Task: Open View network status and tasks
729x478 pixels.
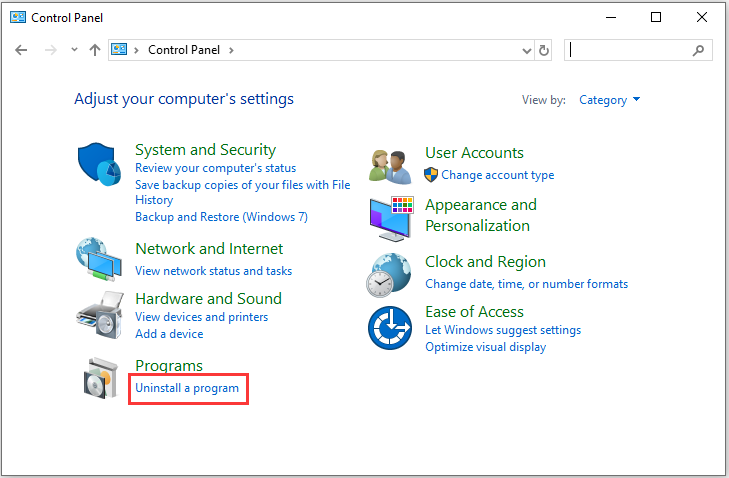Action: click(x=213, y=271)
